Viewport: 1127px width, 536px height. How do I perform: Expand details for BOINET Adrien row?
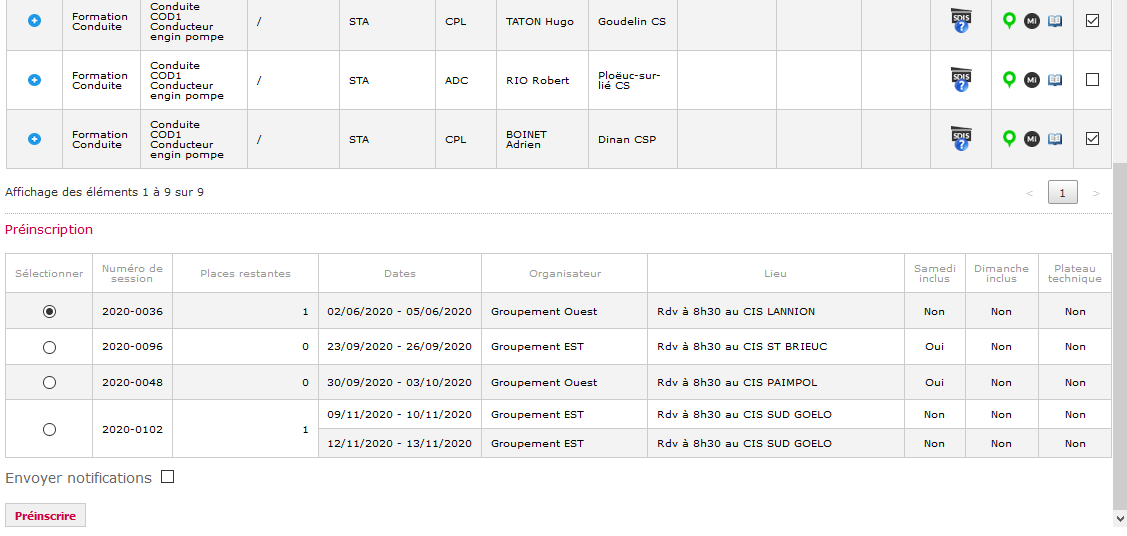34,139
